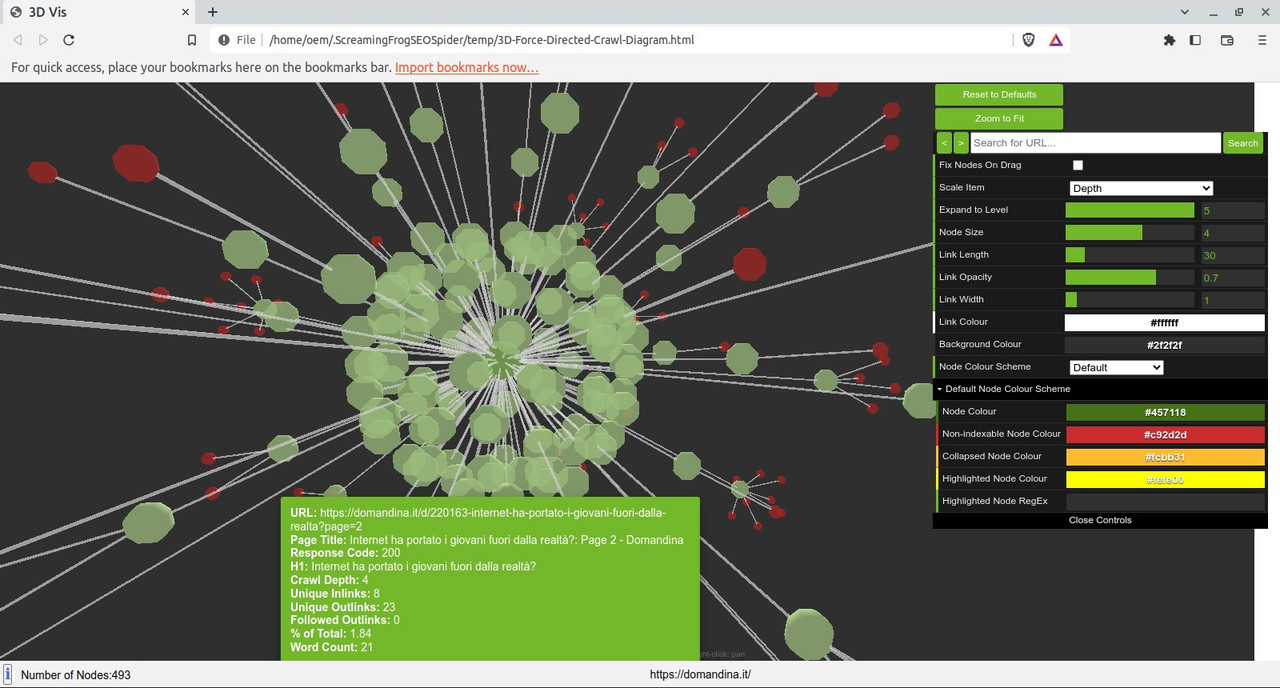Viewport: 1280px width, 688px height.
Task: Click the Word Count: 21 line
Action: coord(331,647)
